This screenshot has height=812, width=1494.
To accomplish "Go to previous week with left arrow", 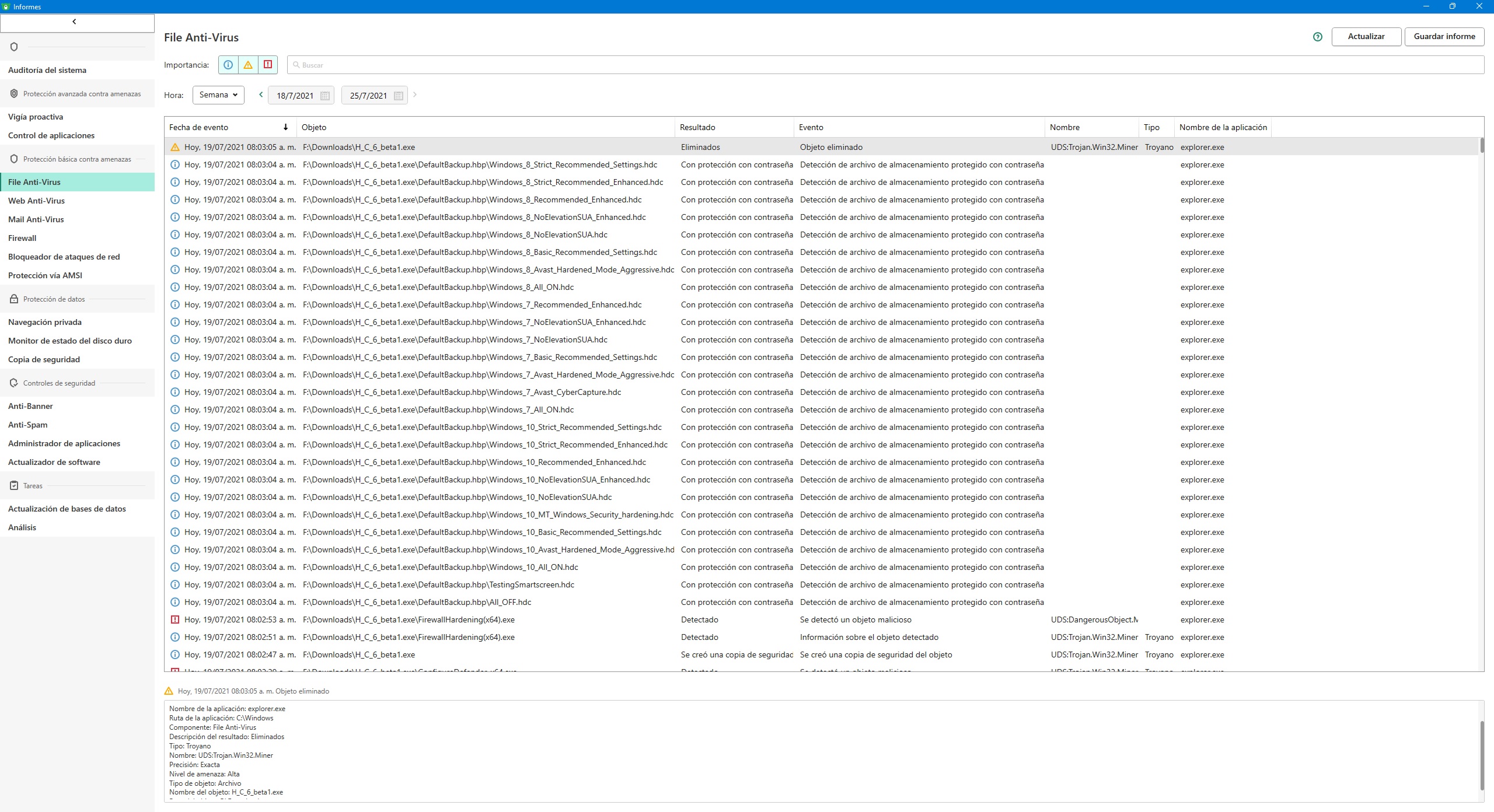I will tap(261, 94).
